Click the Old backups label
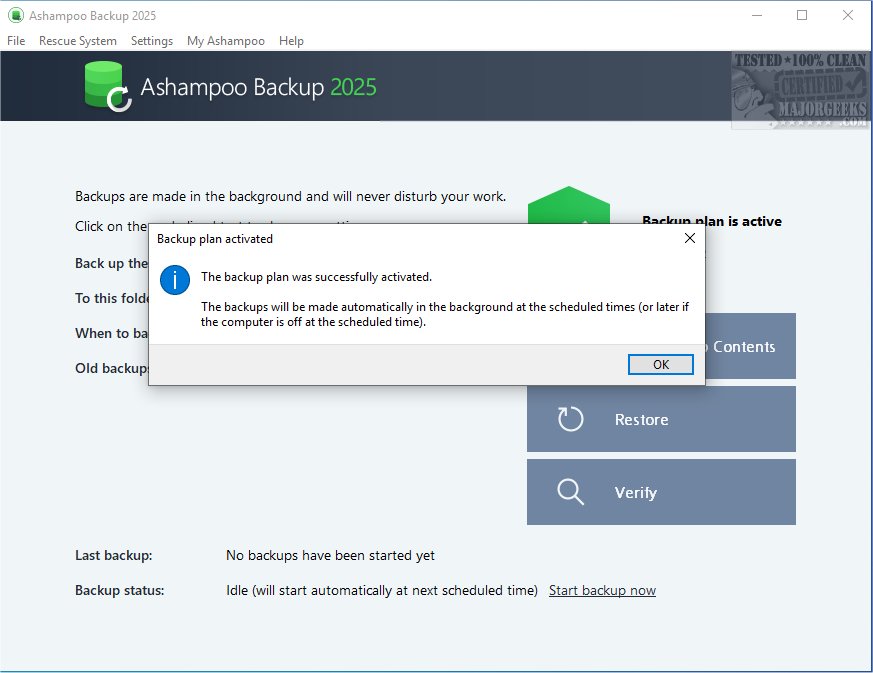 pos(112,368)
